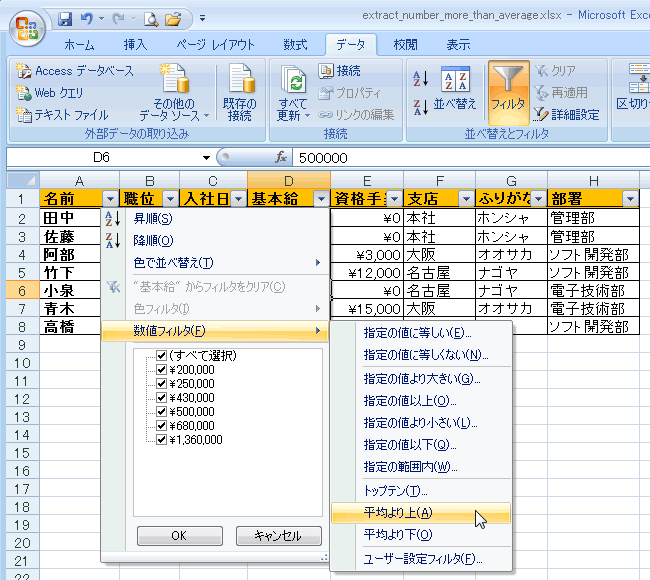
Task: Switch to the 校閲 ribbon tab
Action: (x=405, y=45)
